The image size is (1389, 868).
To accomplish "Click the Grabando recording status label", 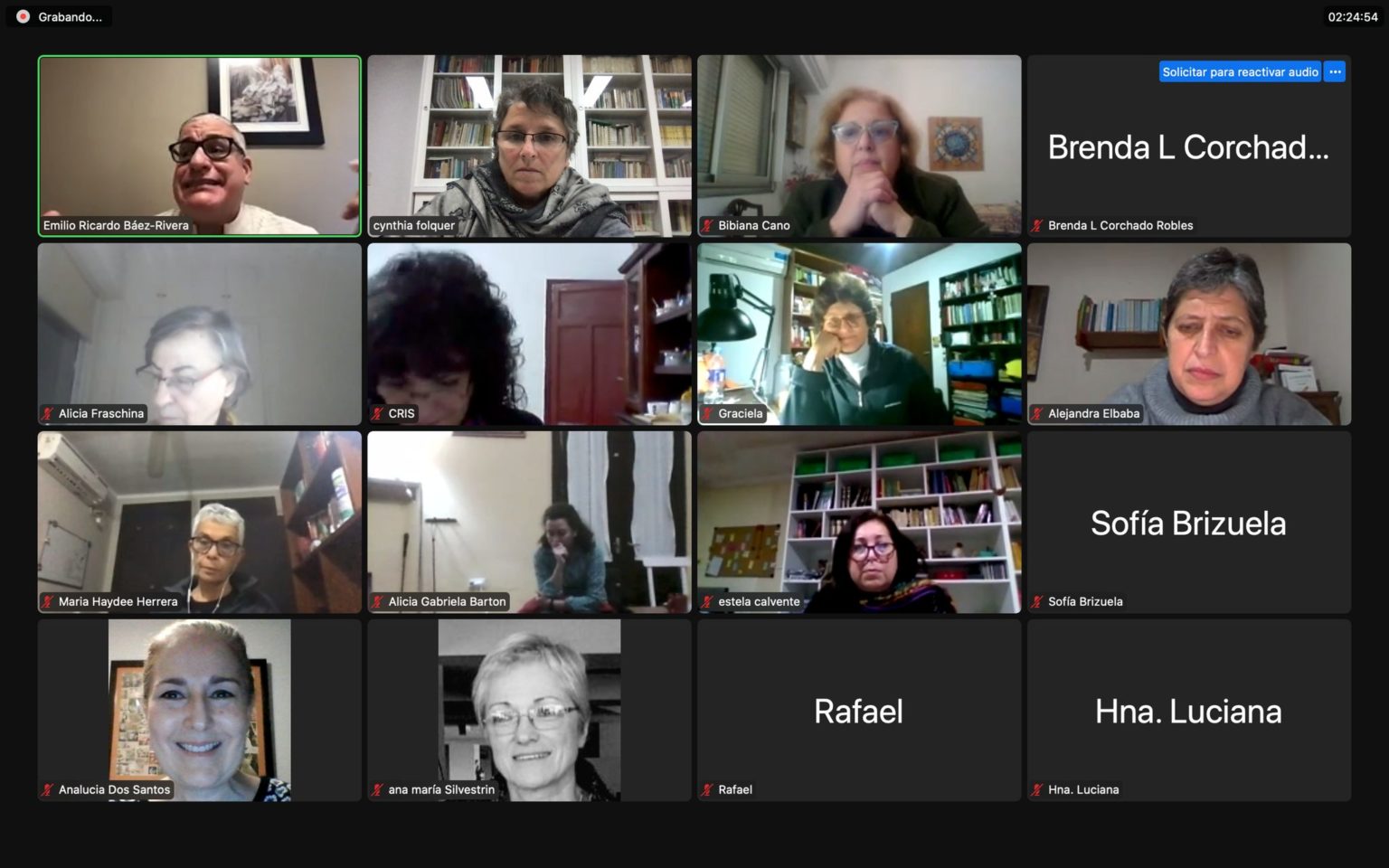I will click(x=70, y=16).
